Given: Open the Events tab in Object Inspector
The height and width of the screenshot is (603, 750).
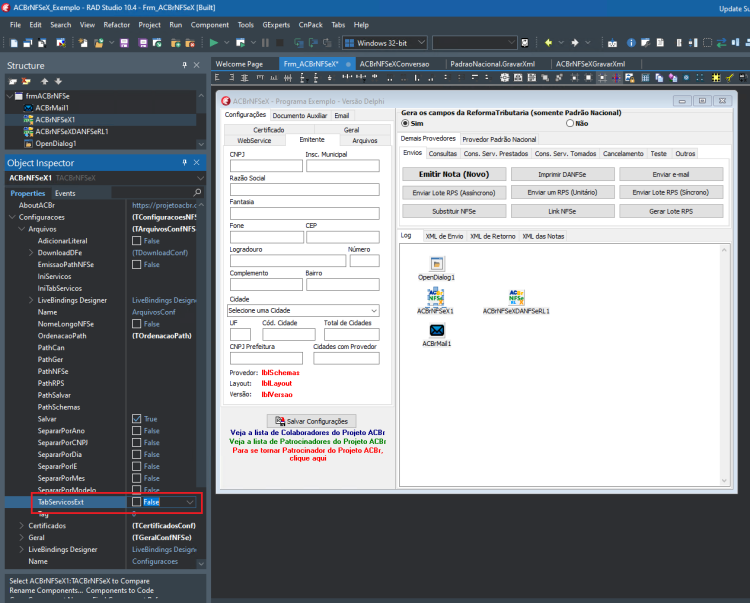Looking at the screenshot, I should [x=65, y=193].
